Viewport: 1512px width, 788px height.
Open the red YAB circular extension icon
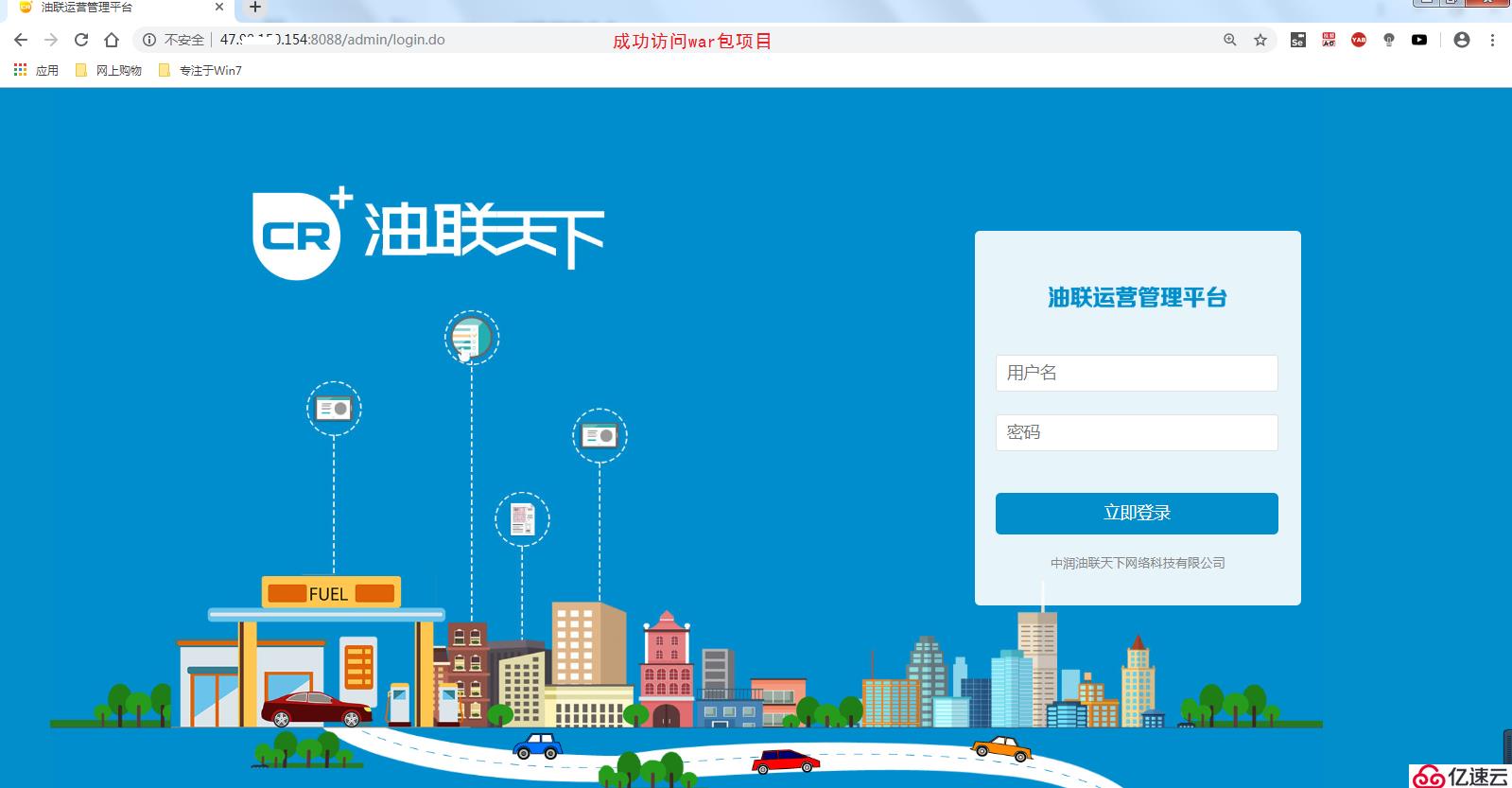click(x=1359, y=40)
